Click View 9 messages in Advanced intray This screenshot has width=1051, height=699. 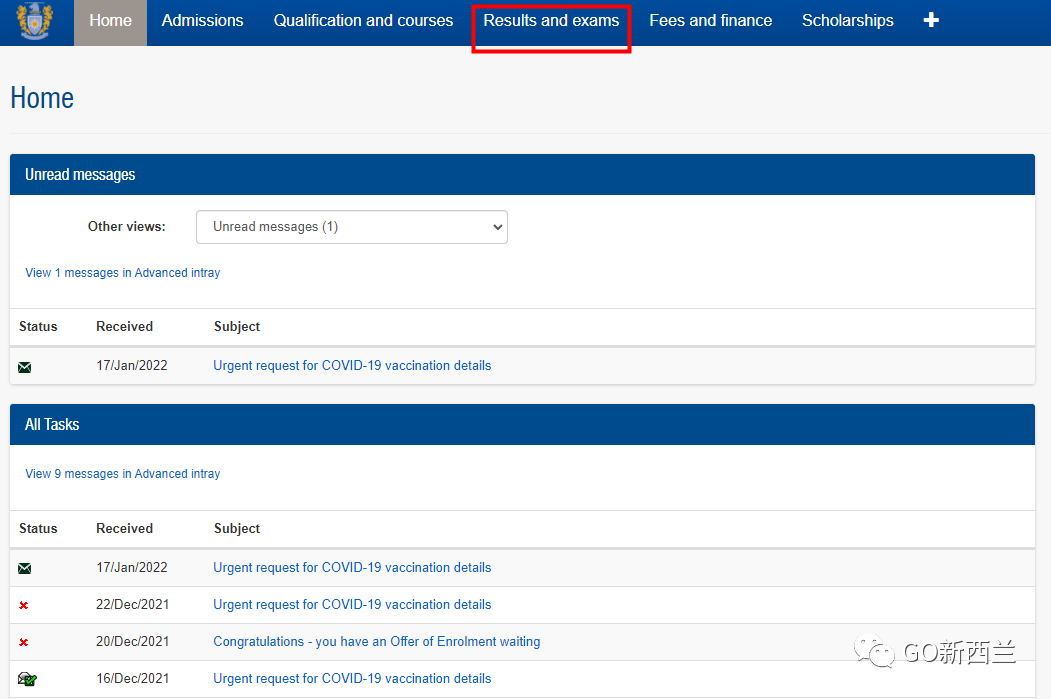coord(123,474)
